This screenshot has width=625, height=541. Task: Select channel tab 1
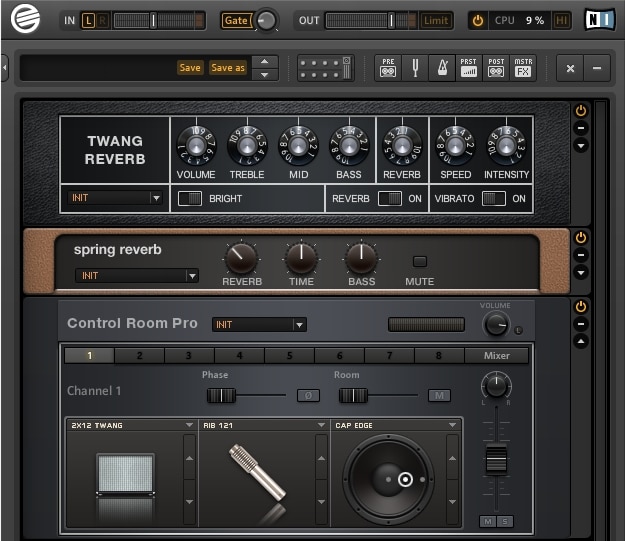89,356
